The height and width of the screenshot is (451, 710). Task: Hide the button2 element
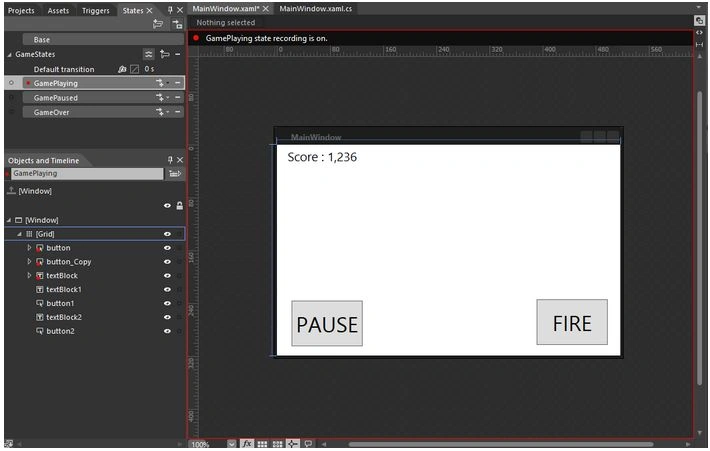pyautogui.click(x=167, y=331)
